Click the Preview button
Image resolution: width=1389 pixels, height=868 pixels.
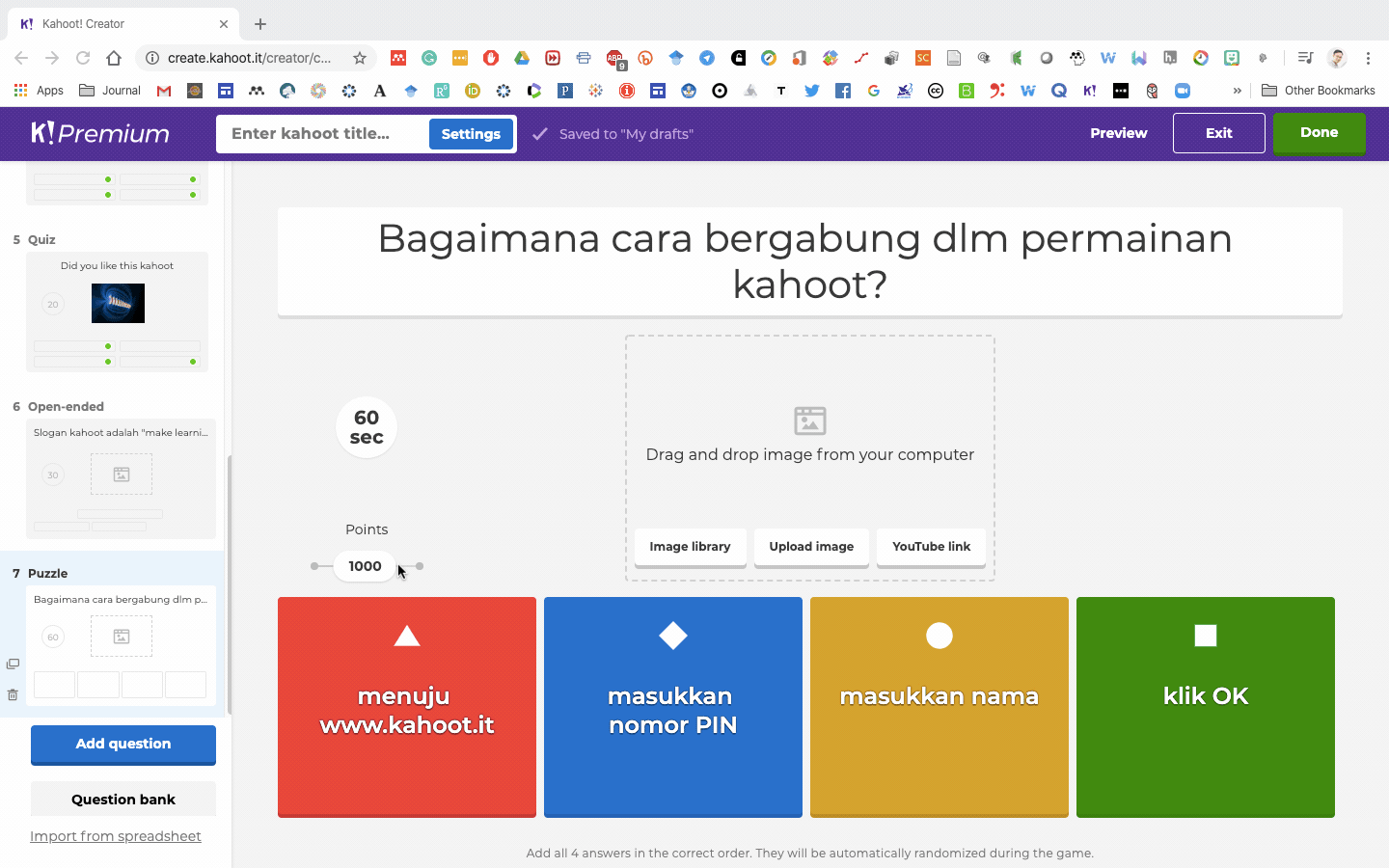pos(1119,133)
